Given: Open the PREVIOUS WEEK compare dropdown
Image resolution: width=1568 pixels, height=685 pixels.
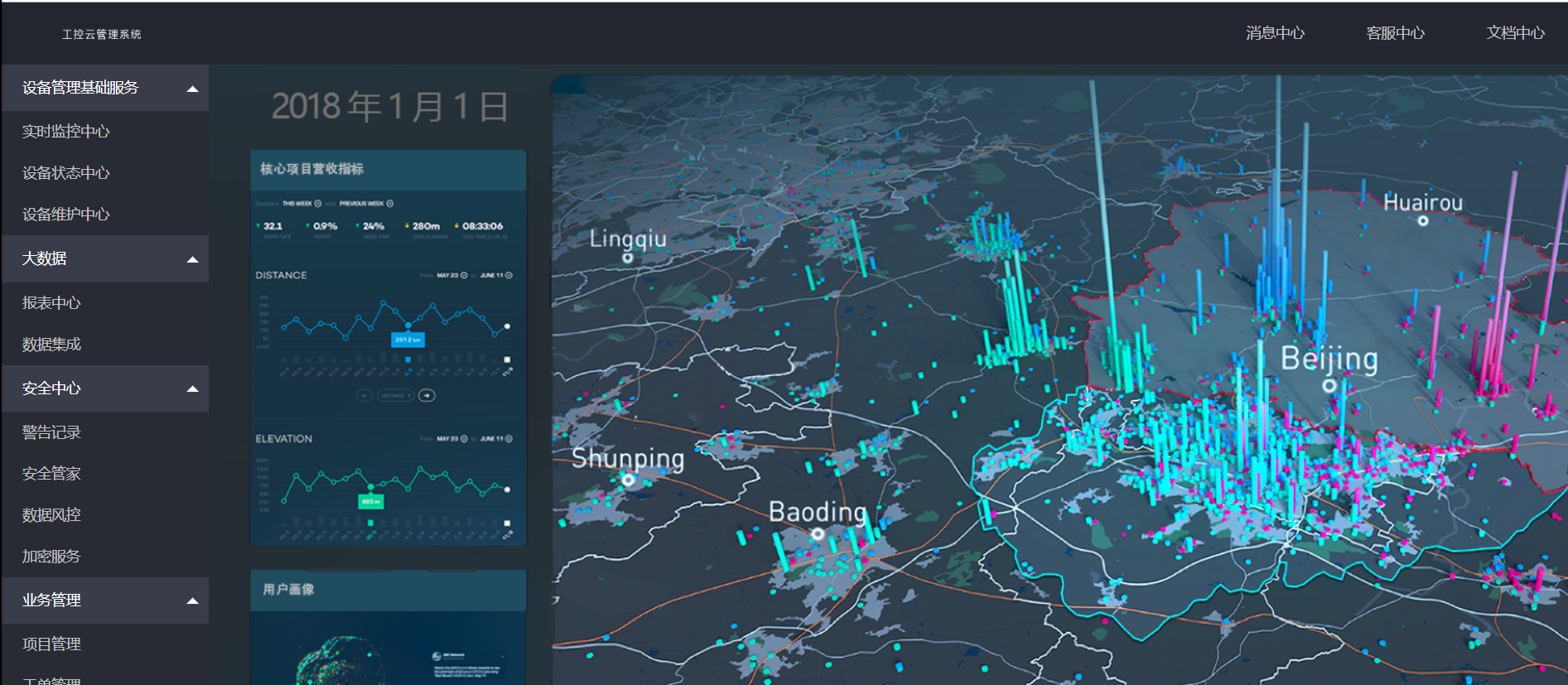Looking at the screenshot, I should [x=366, y=203].
